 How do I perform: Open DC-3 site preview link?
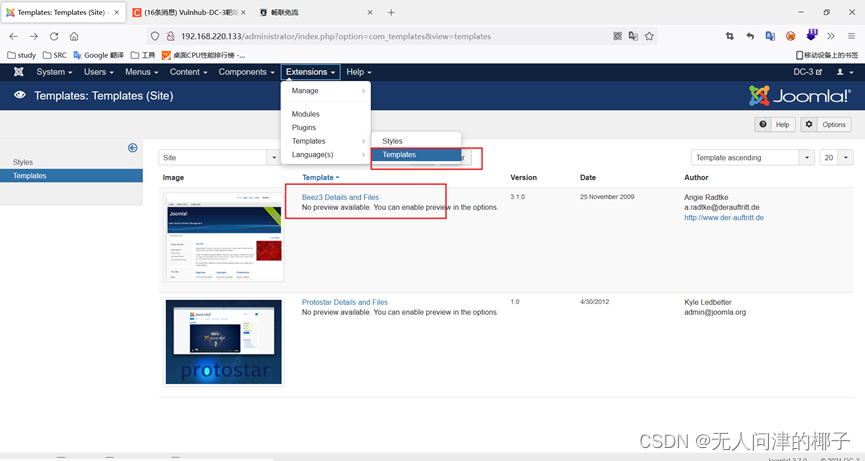(x=808, y=72)
